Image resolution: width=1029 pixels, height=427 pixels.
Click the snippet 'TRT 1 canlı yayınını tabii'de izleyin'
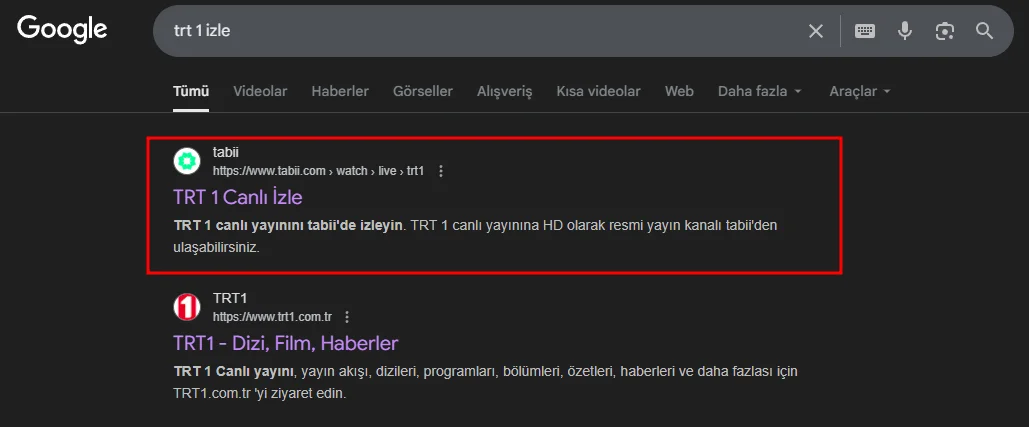coord(288,225)
